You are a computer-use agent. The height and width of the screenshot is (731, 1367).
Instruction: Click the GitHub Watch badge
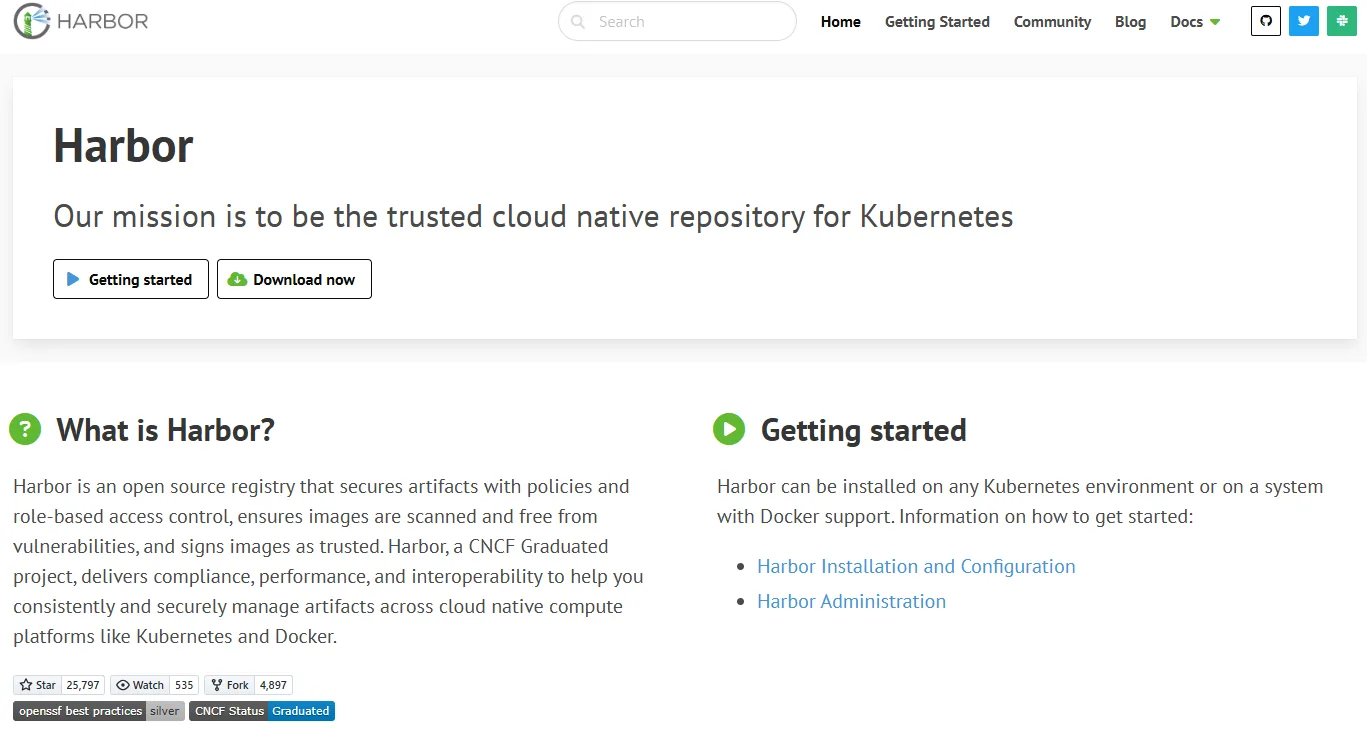point(139,685)
